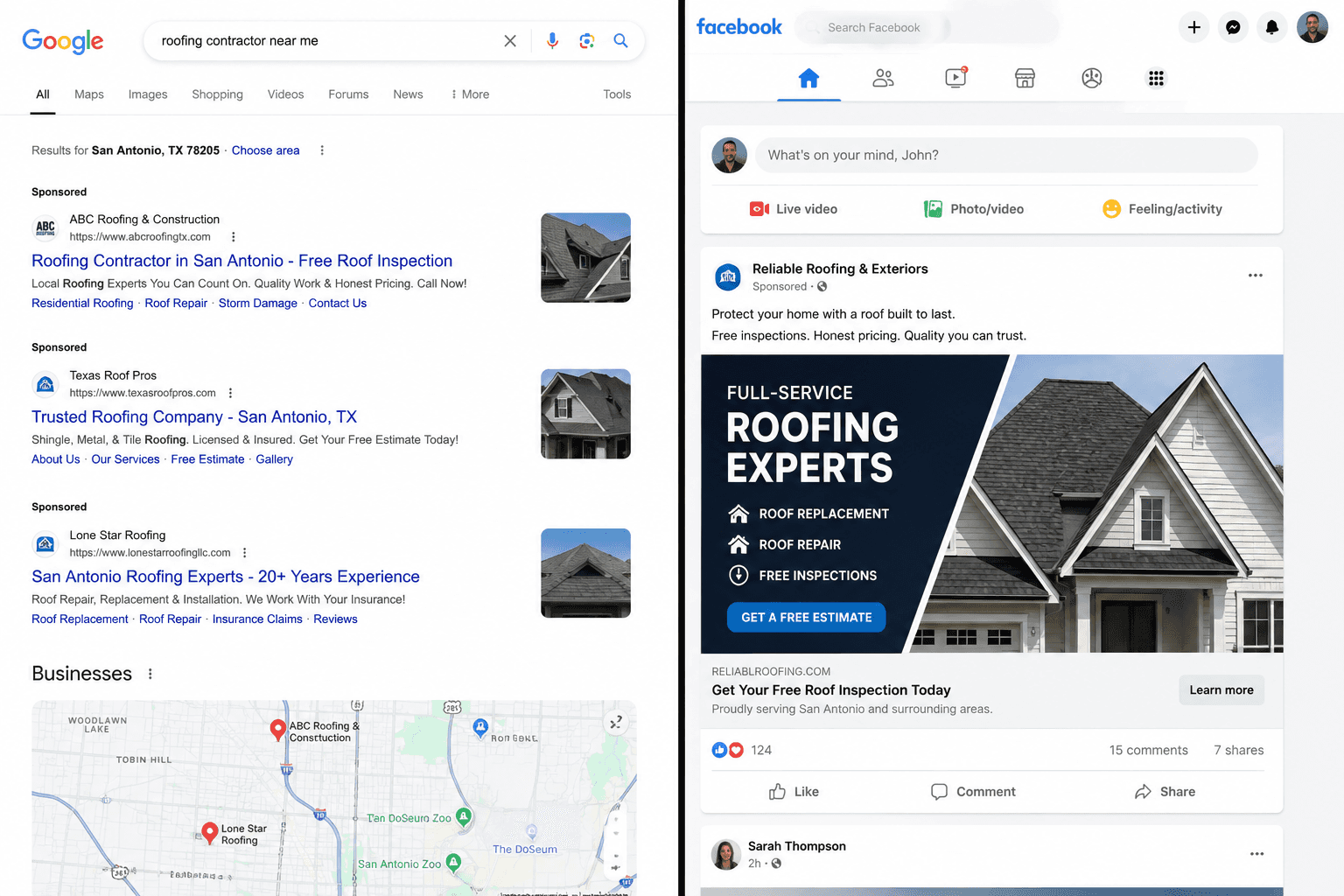Screen dimensions: 1344x896
Task: Open the Insurance Claims sitelink
Action: point(257,619)
